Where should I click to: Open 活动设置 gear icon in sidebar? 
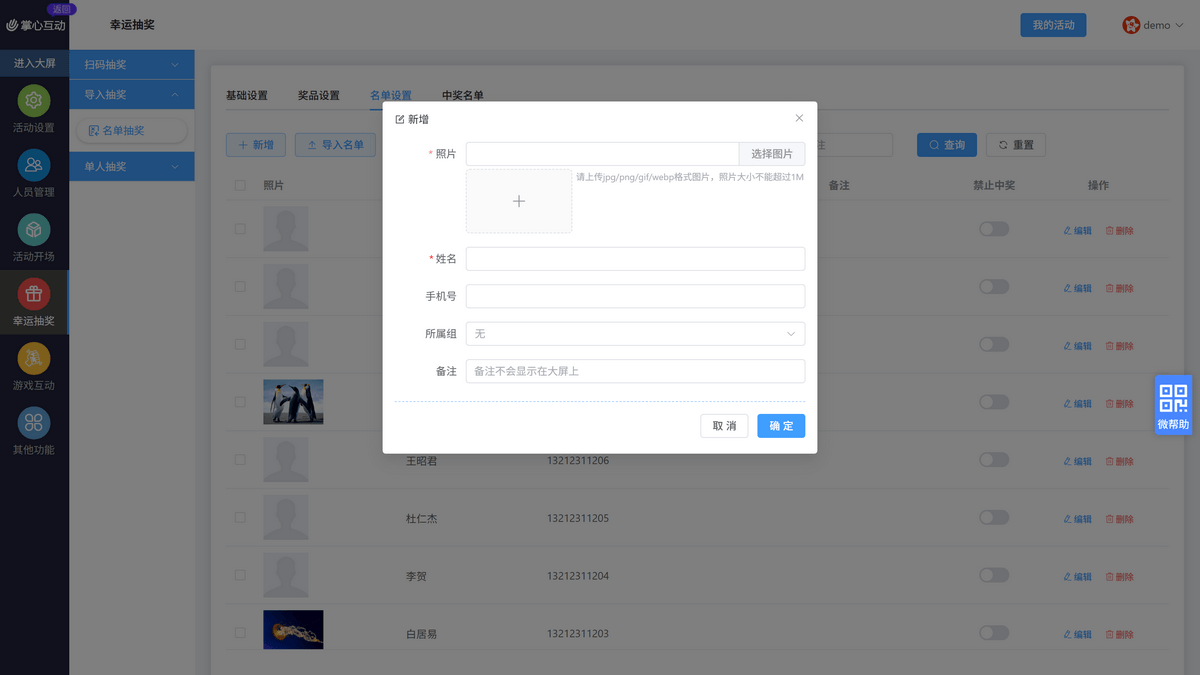point(33,101)
